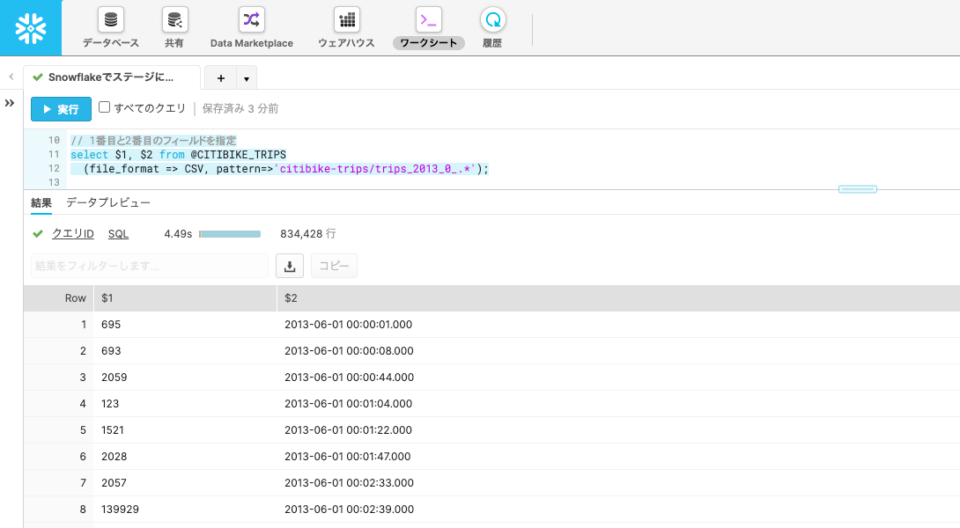Select cell 2013-06-01 00:01:04.000

[348, 404]
